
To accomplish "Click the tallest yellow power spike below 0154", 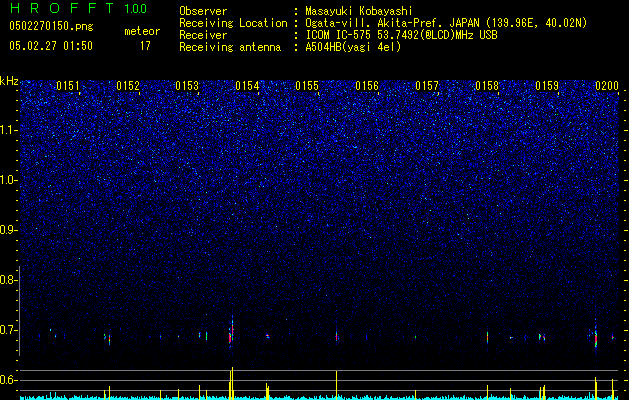I will [232, 383].
